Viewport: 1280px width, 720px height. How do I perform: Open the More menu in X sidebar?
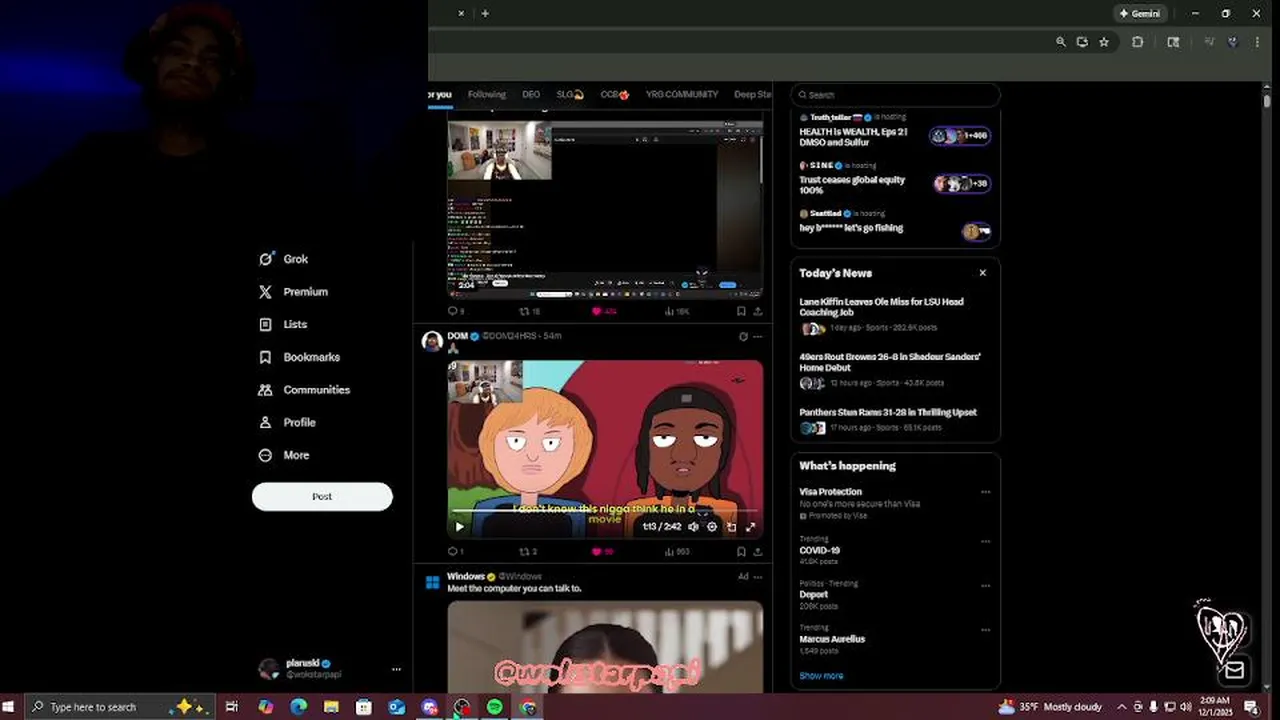tap(283, 455)
